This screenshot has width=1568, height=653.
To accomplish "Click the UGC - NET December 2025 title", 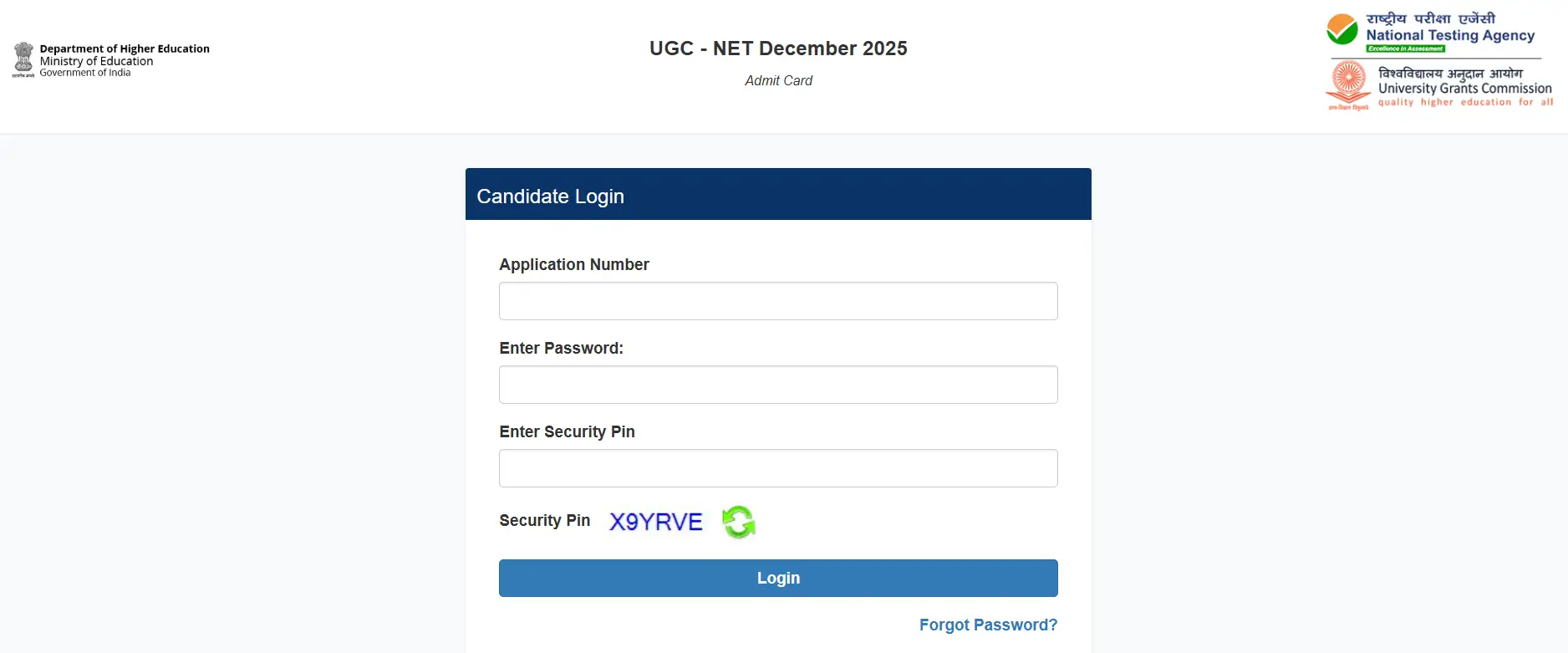I will click(x=778, y=48).
